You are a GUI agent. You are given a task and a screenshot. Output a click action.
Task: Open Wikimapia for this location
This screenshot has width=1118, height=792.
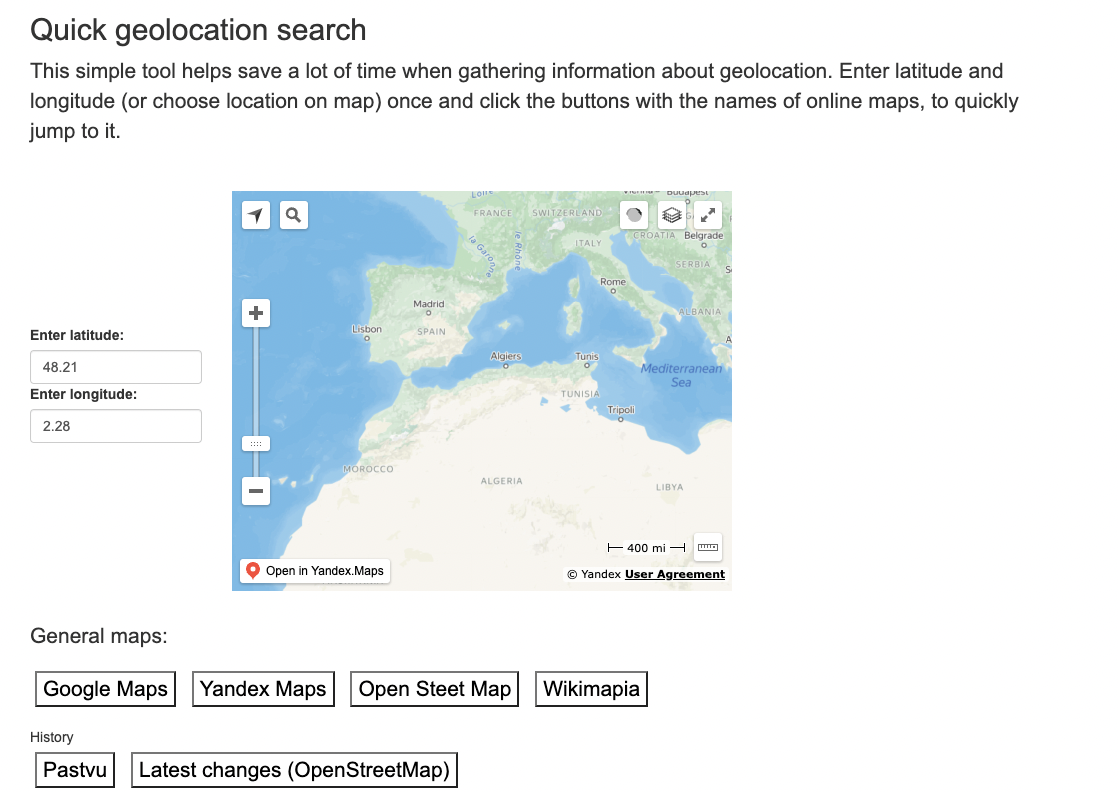tap(591, 689)
